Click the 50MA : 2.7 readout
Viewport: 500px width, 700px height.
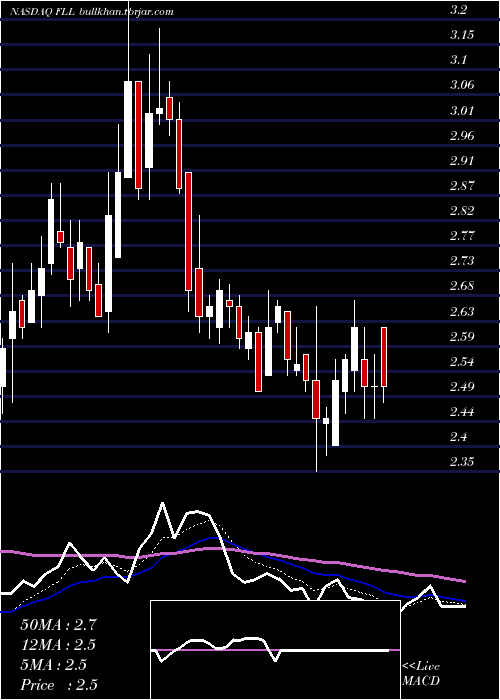(x=58, y=625)
